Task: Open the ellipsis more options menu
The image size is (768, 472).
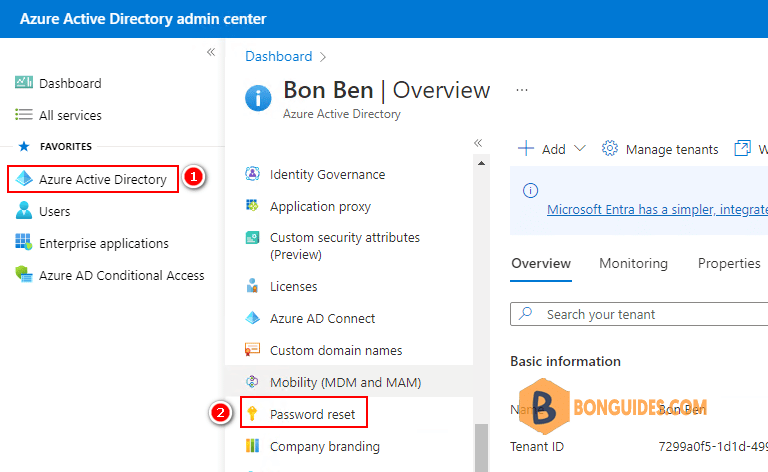Action: point(522,90)
